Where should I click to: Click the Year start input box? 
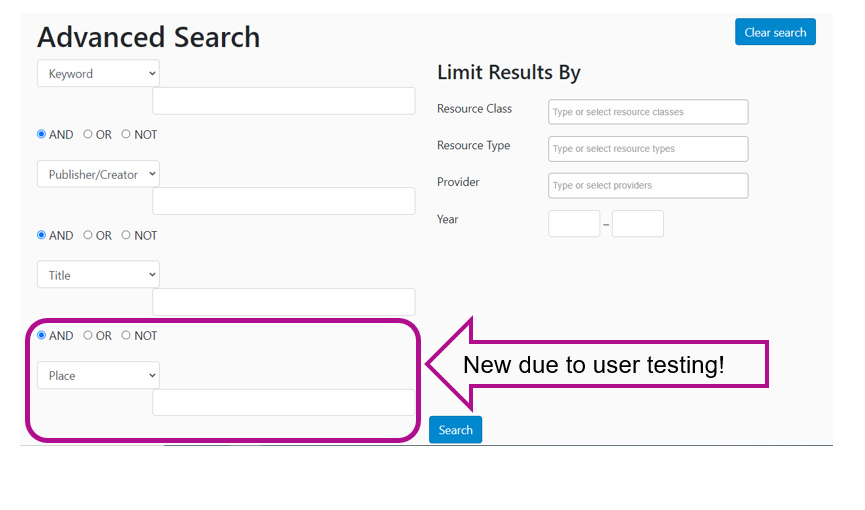(574, 224)
